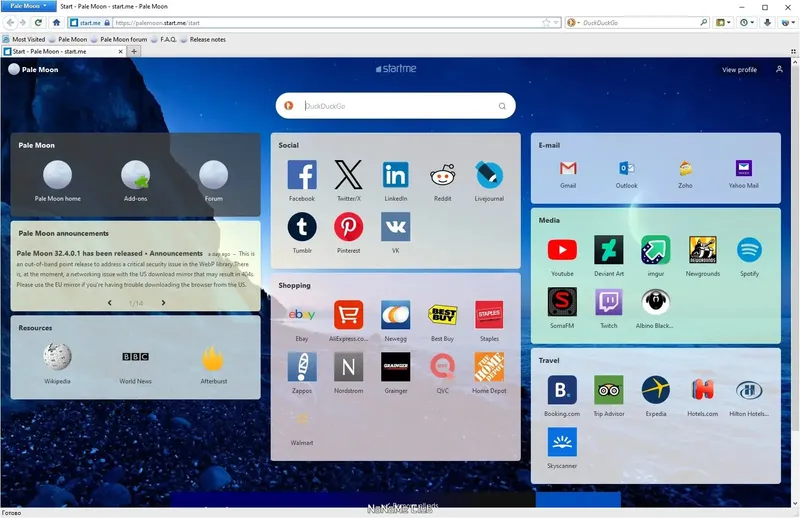Open the Pale Moon forum bookmark
The height and width of the screenshot is (518, 800).
[x=118, y=39]
